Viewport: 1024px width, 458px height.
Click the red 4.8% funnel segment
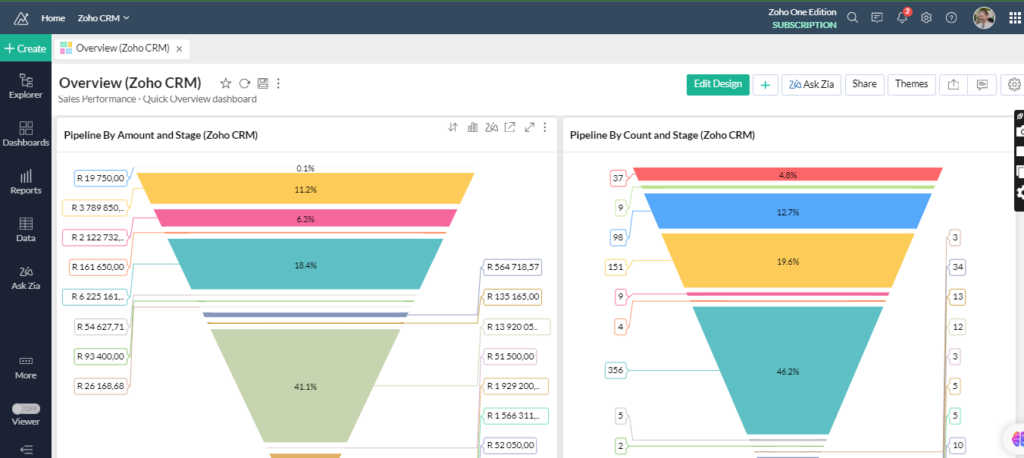[x=788, y=174]
